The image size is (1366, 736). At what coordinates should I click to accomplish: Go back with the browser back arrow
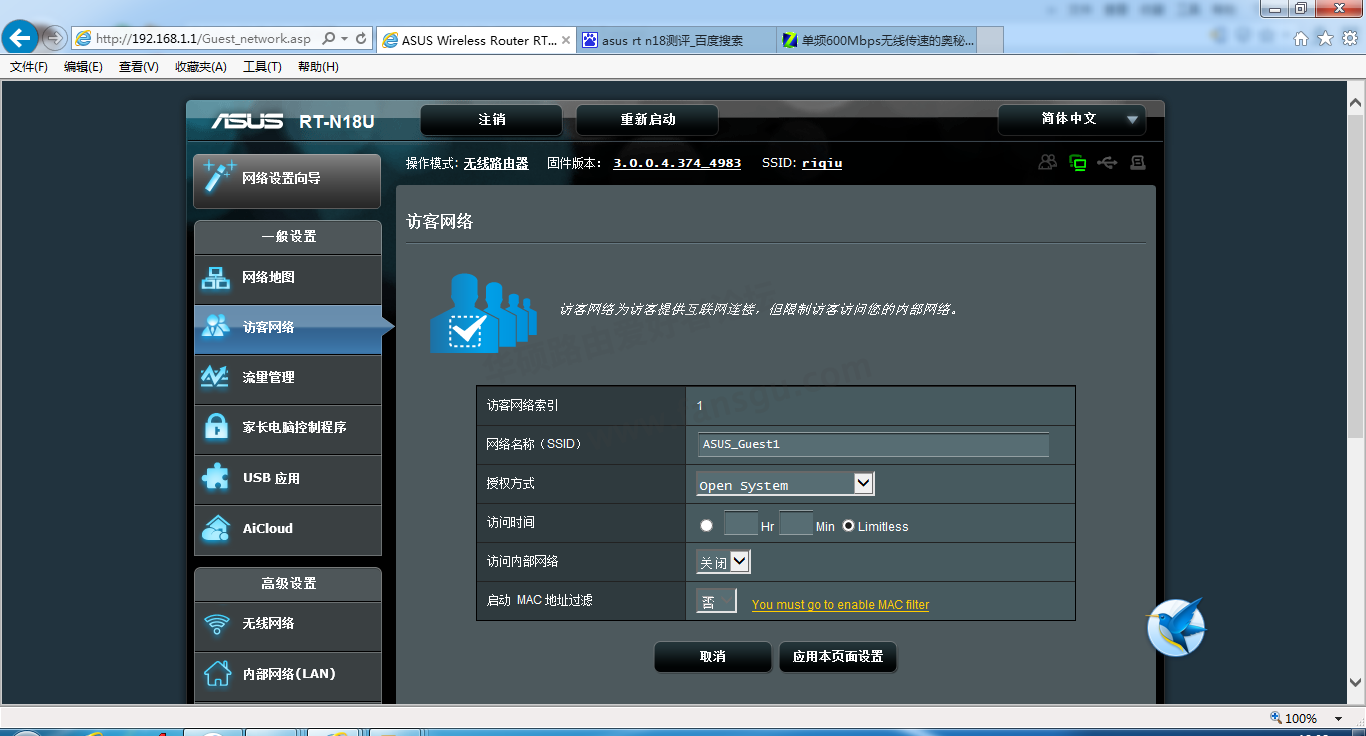coord(20,38)
